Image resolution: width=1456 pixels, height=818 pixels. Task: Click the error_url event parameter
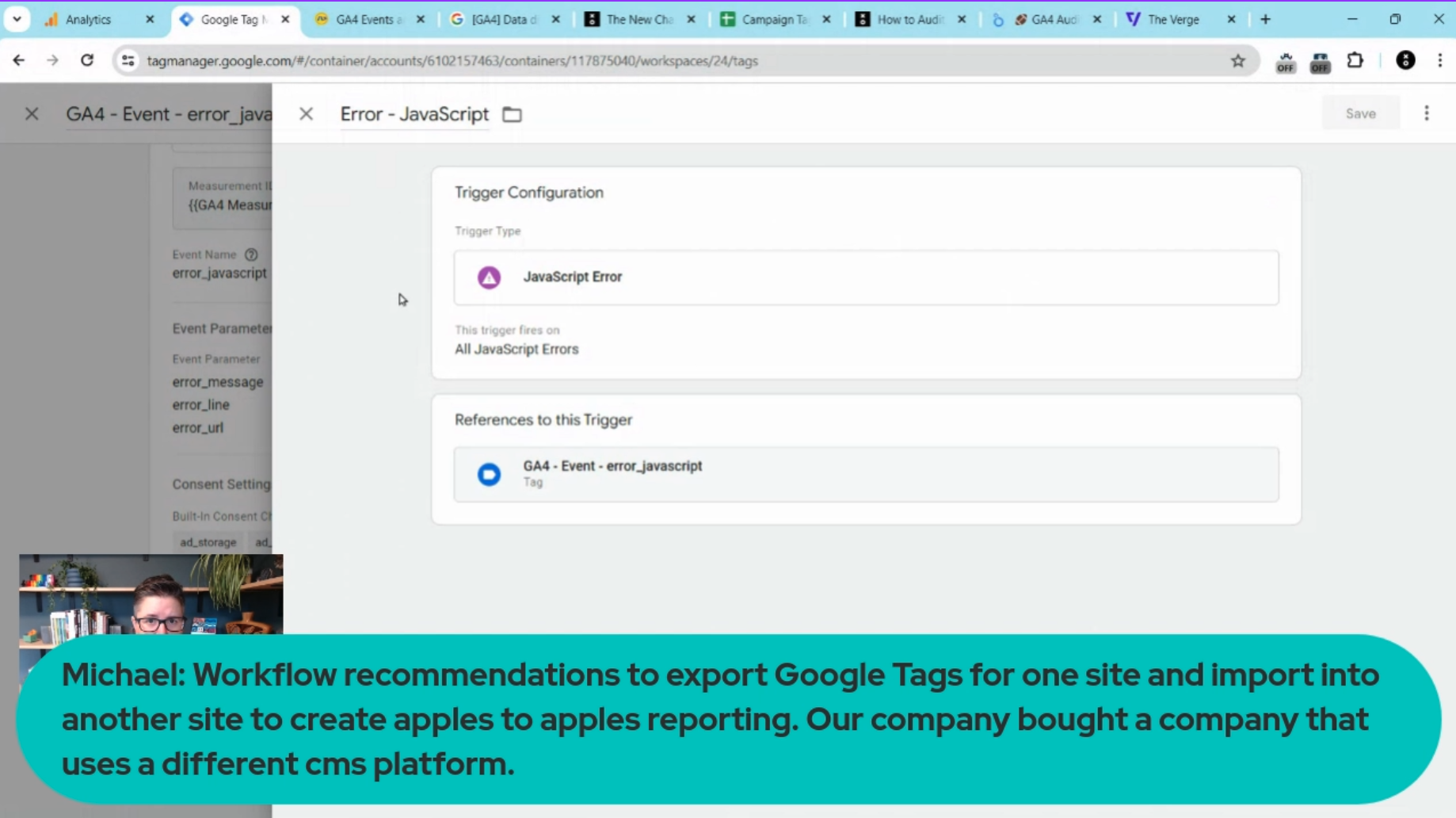198,428
